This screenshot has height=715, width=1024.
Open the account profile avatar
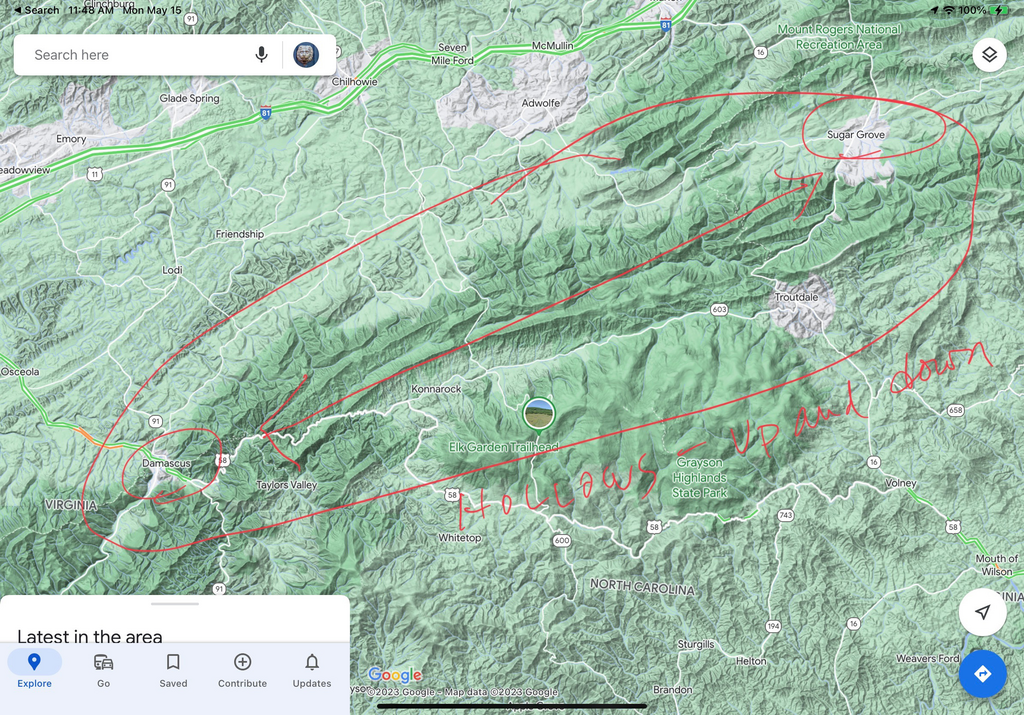tap(306, 55)
